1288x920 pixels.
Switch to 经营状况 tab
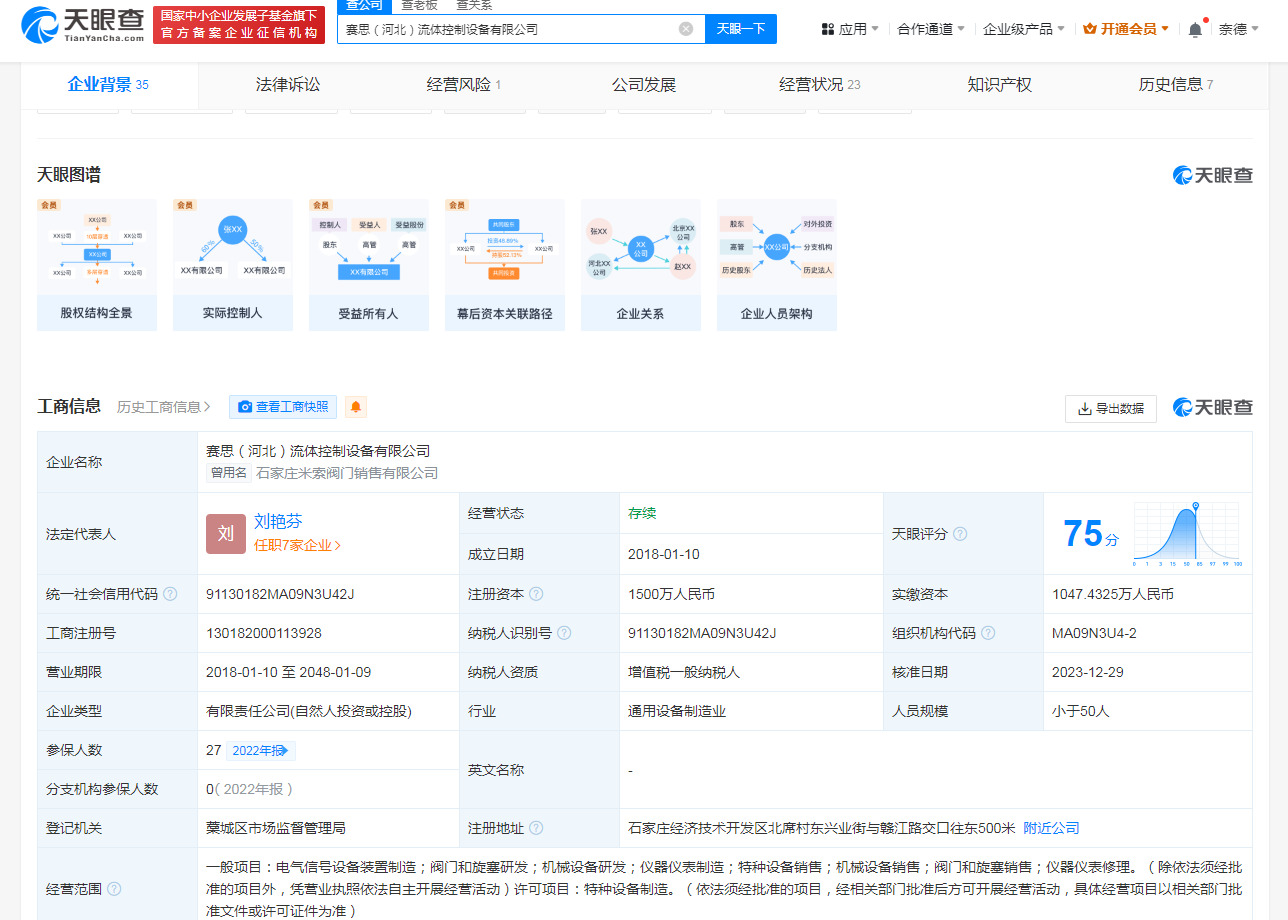820,85
